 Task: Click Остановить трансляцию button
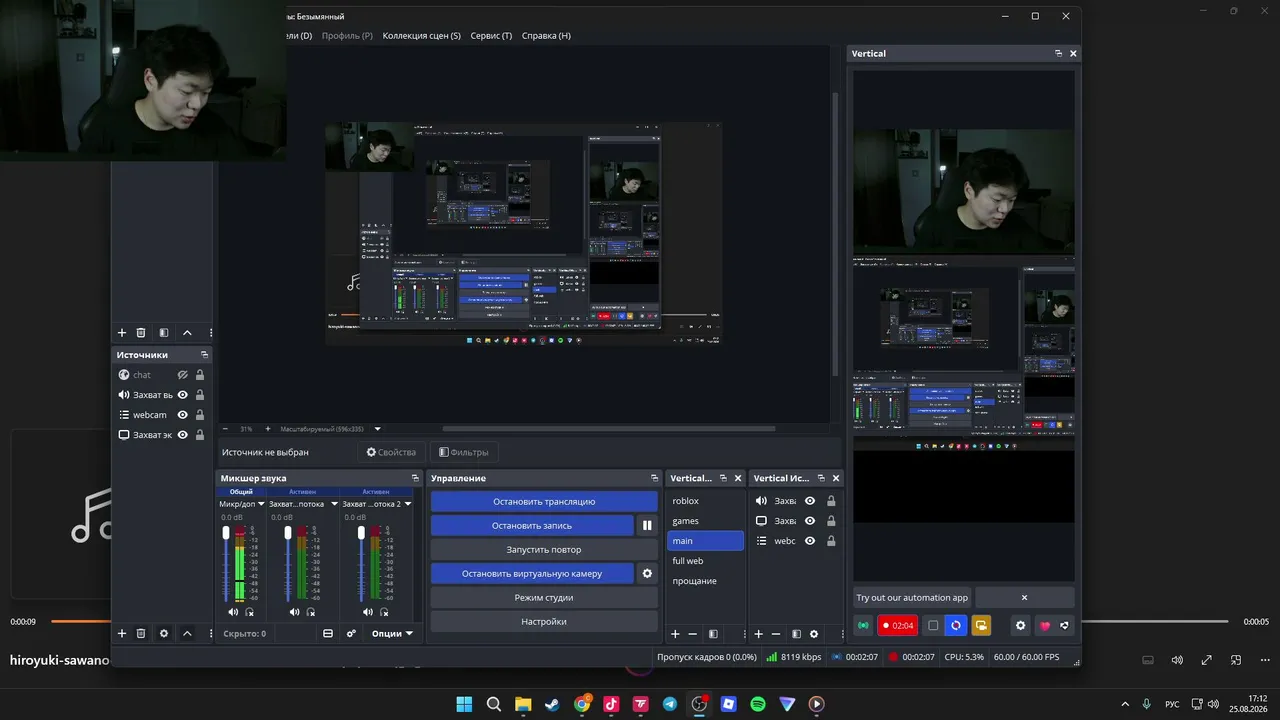pos(544,501)
